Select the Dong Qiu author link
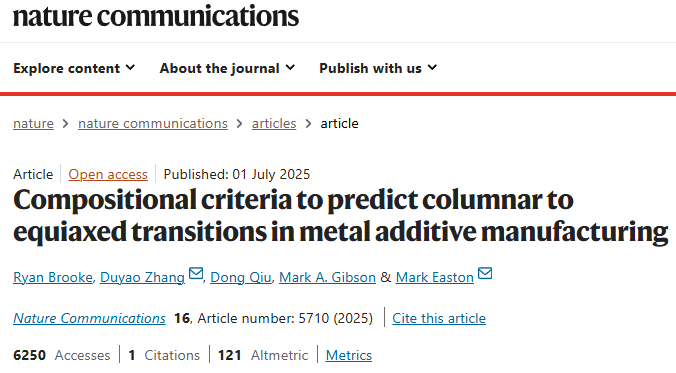The width and height of the screenshot is (676, 373). 241,277
